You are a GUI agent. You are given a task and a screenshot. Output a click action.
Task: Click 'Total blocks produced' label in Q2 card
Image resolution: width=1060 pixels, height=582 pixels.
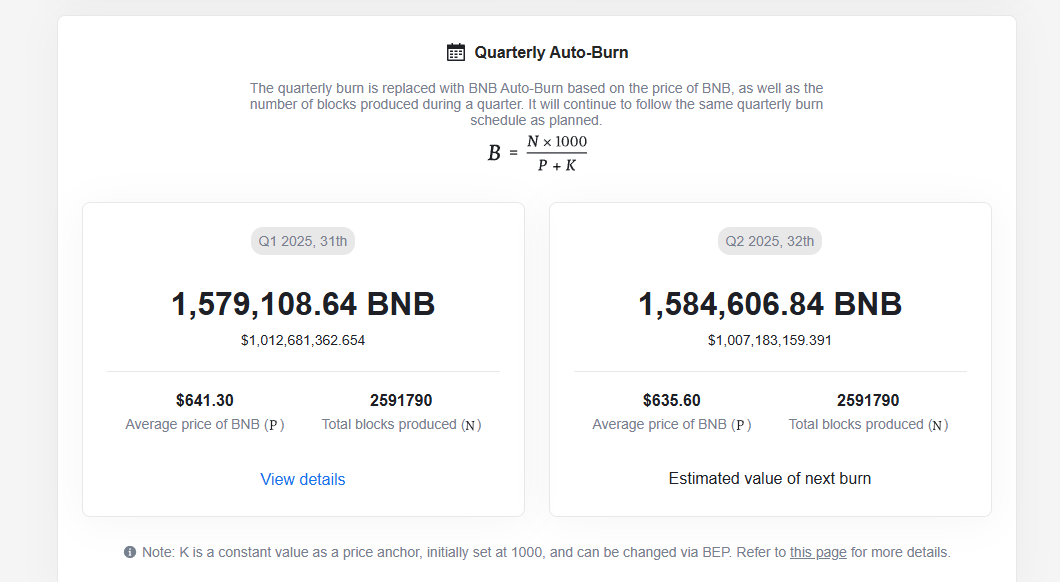pyautogui.click(x=868, y=425)
